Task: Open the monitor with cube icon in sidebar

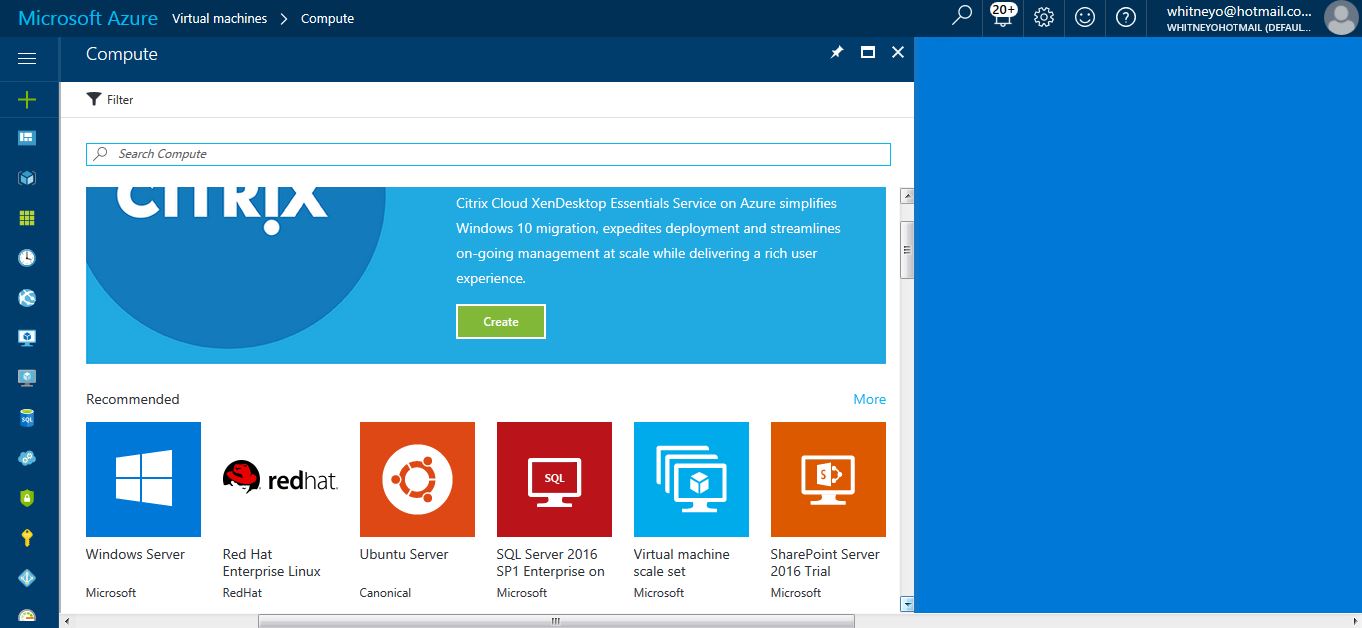Action: [x=27, y=338]
